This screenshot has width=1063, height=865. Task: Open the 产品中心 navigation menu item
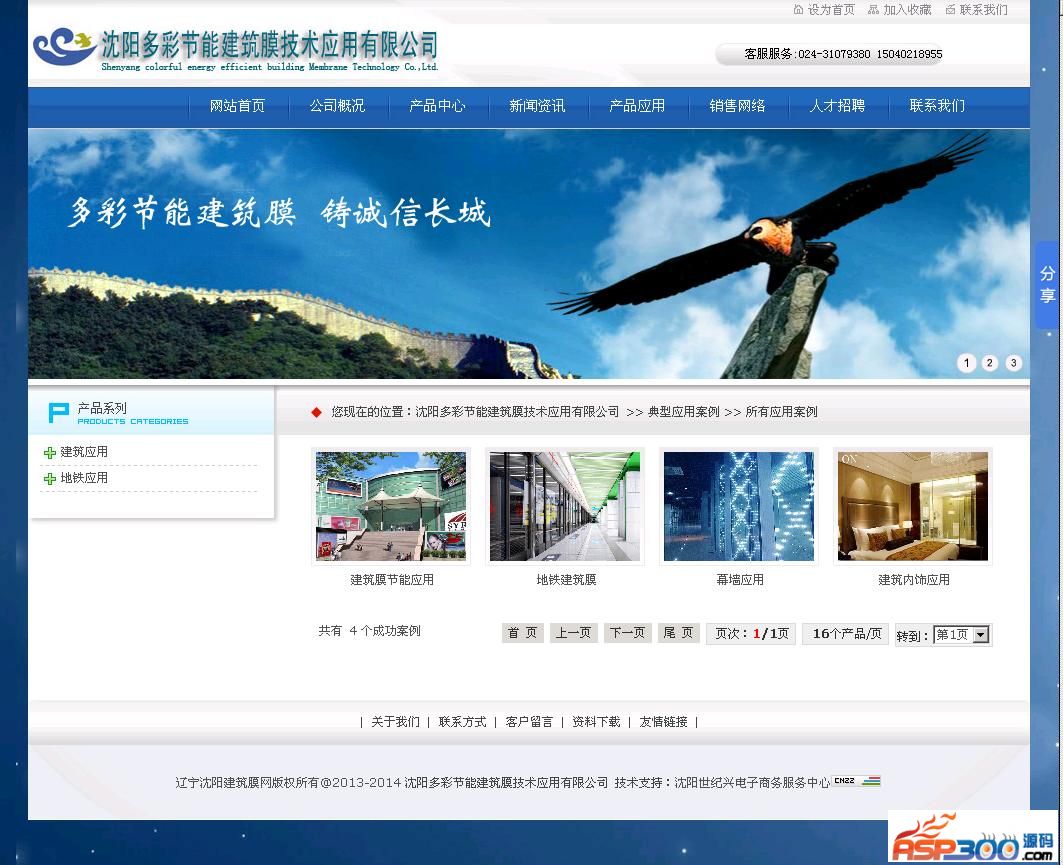(x=437, y=106)
